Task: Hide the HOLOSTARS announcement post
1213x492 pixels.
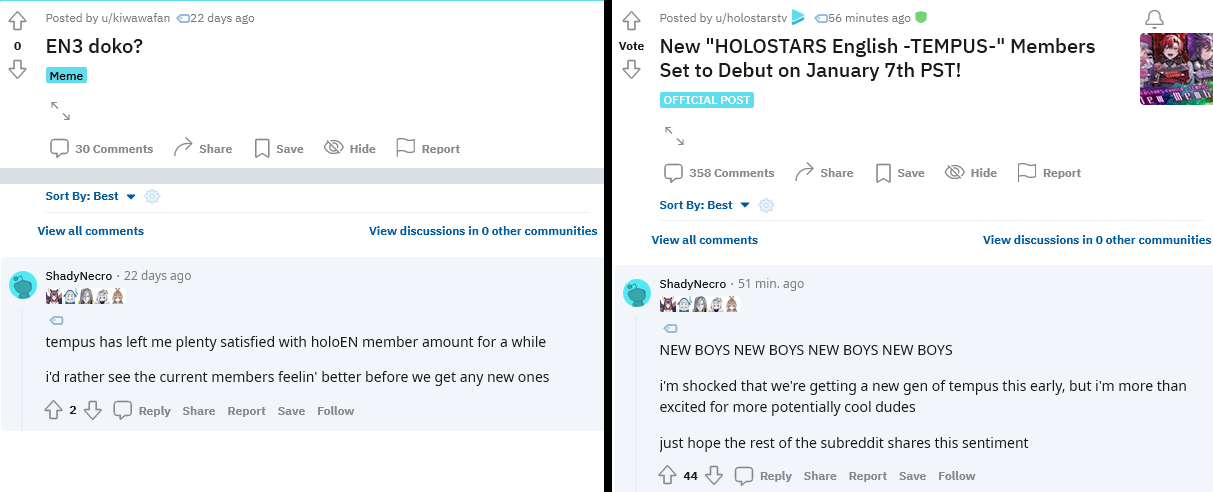Action: point(971,172)
